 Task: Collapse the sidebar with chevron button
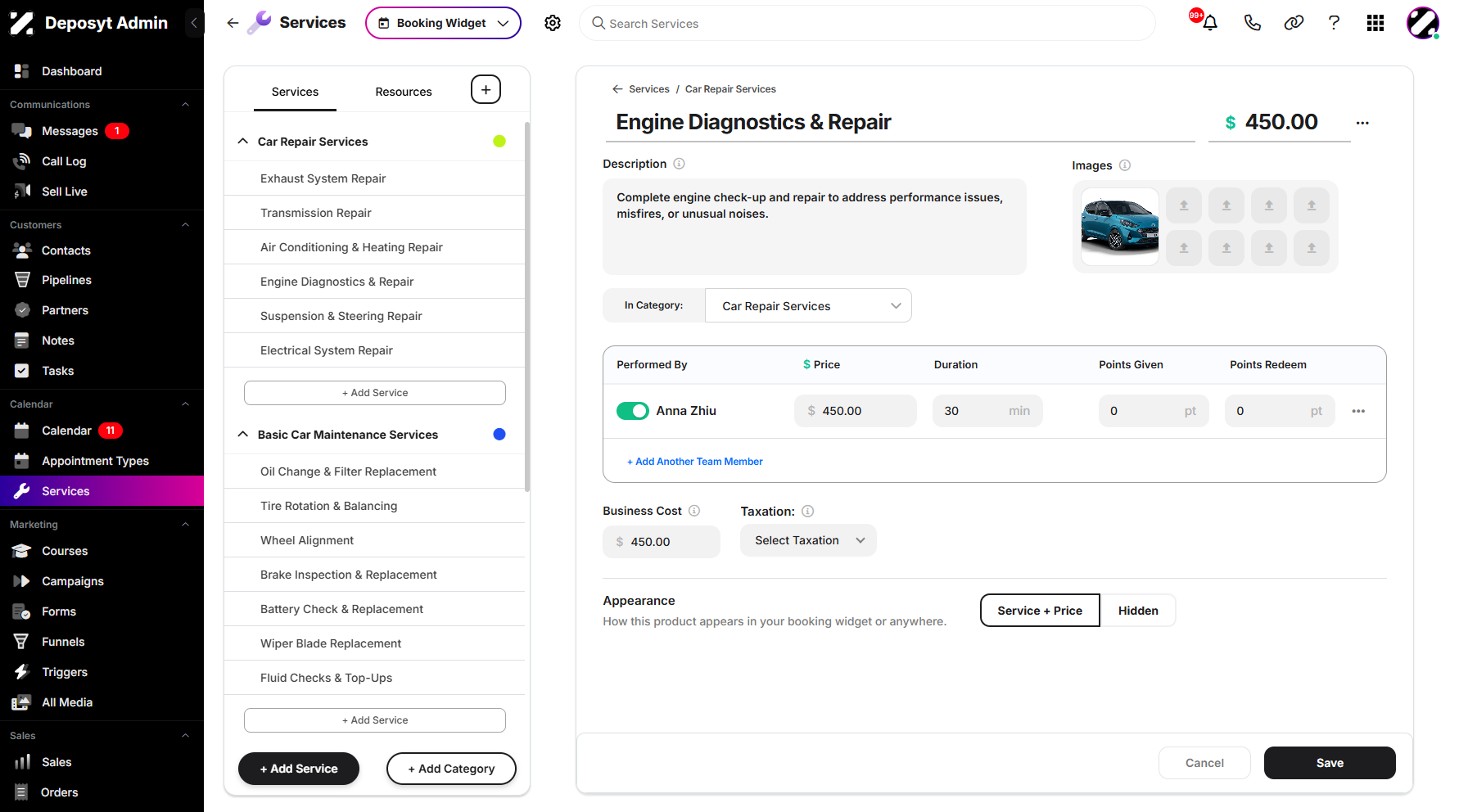coord(194,23)
